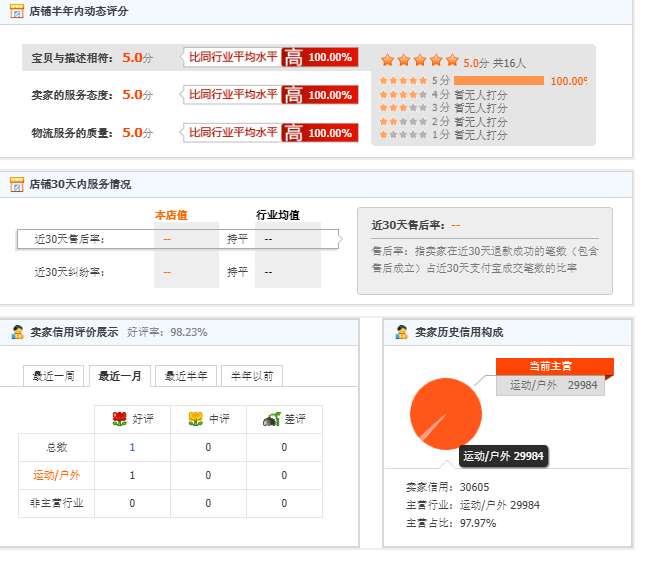
Task: Click the blue total positive review count link
Action: 132,447
